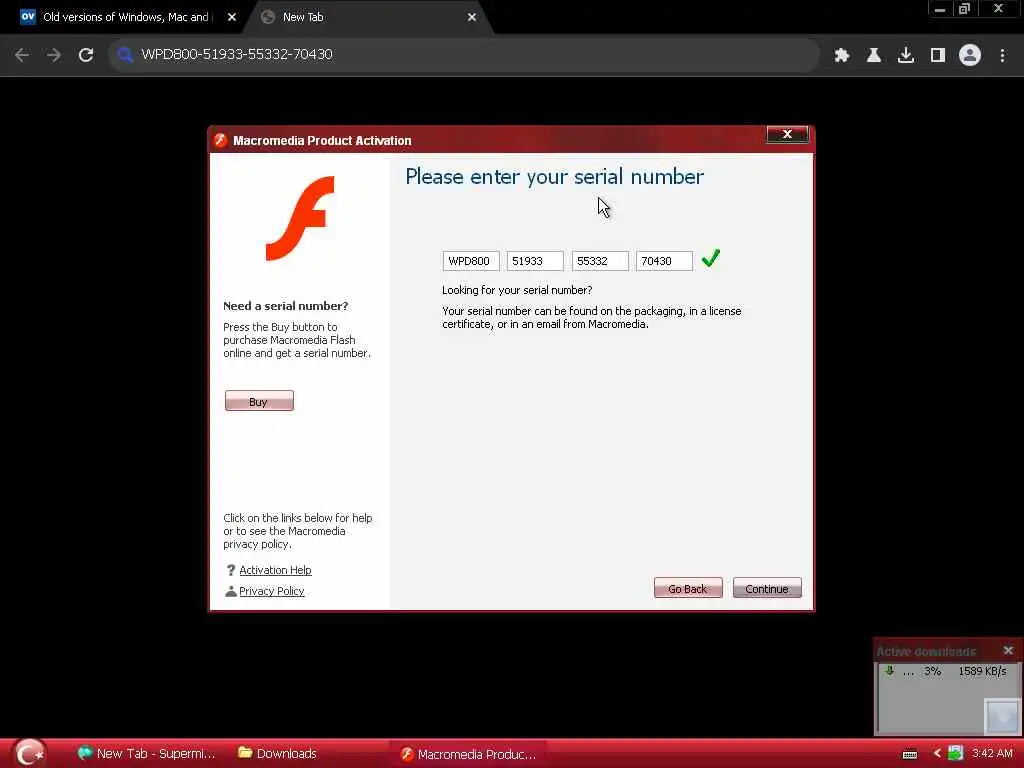Click the green download manager tray icon

[x=955, y=753]
